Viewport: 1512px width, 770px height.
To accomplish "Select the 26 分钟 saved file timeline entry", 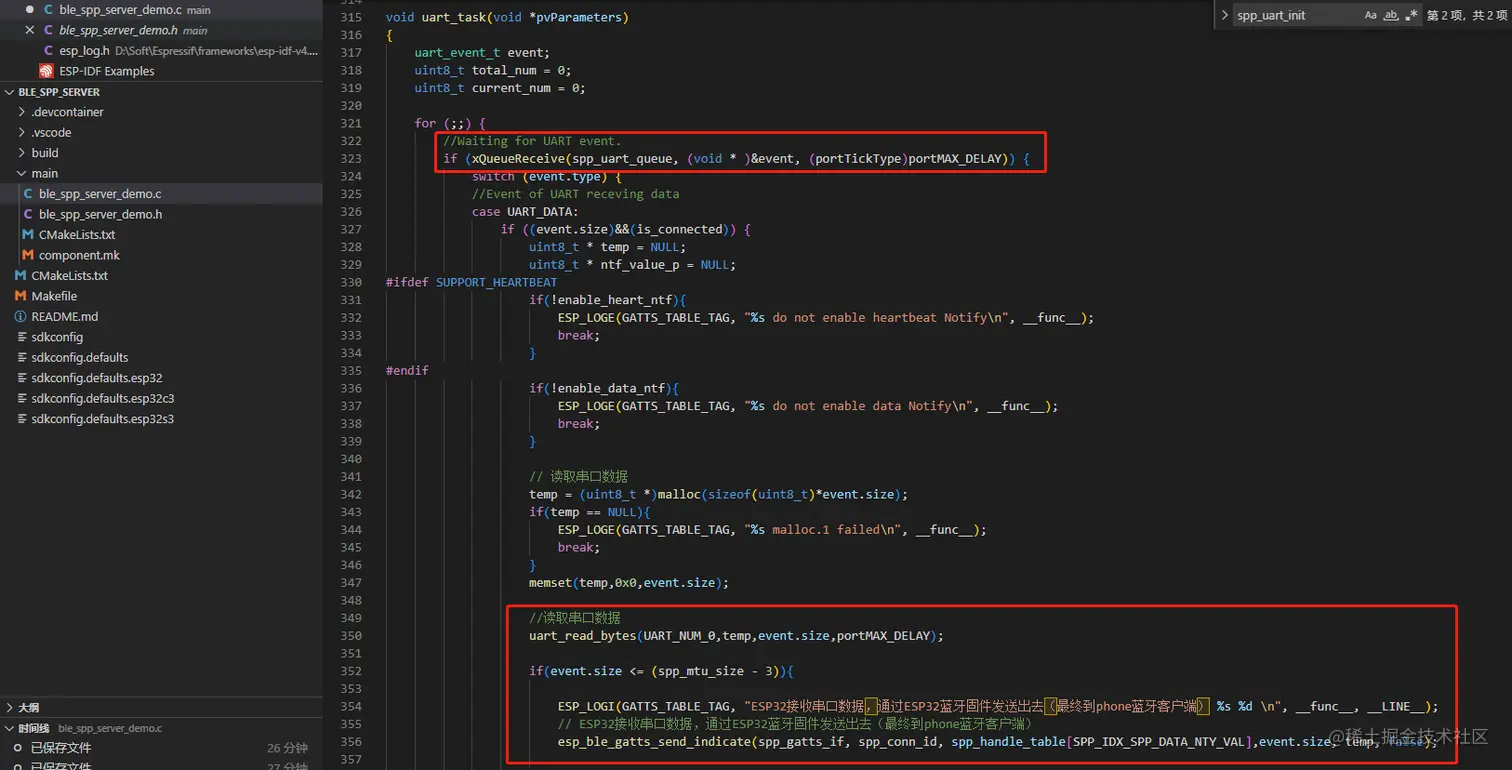I will (160, 748).
